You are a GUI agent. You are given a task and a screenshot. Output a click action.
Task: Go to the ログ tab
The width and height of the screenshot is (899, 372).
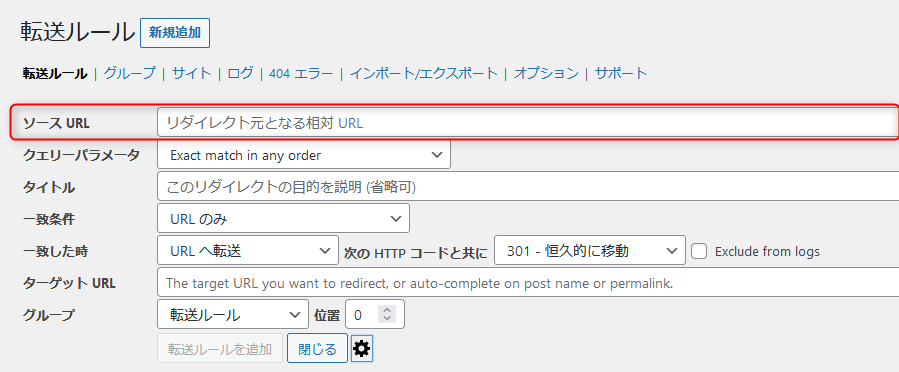coord(240,73)
